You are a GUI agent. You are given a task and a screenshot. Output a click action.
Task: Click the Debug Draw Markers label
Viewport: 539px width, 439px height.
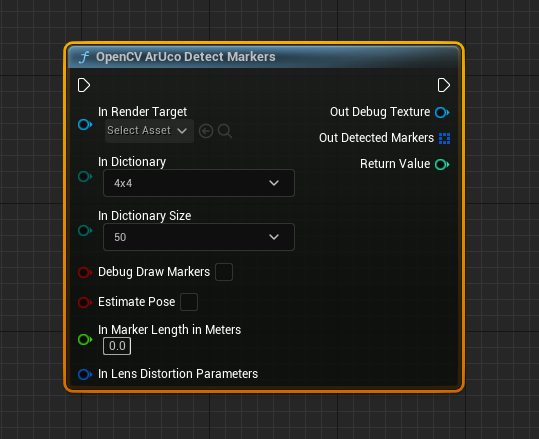click(x=154, y=272)
